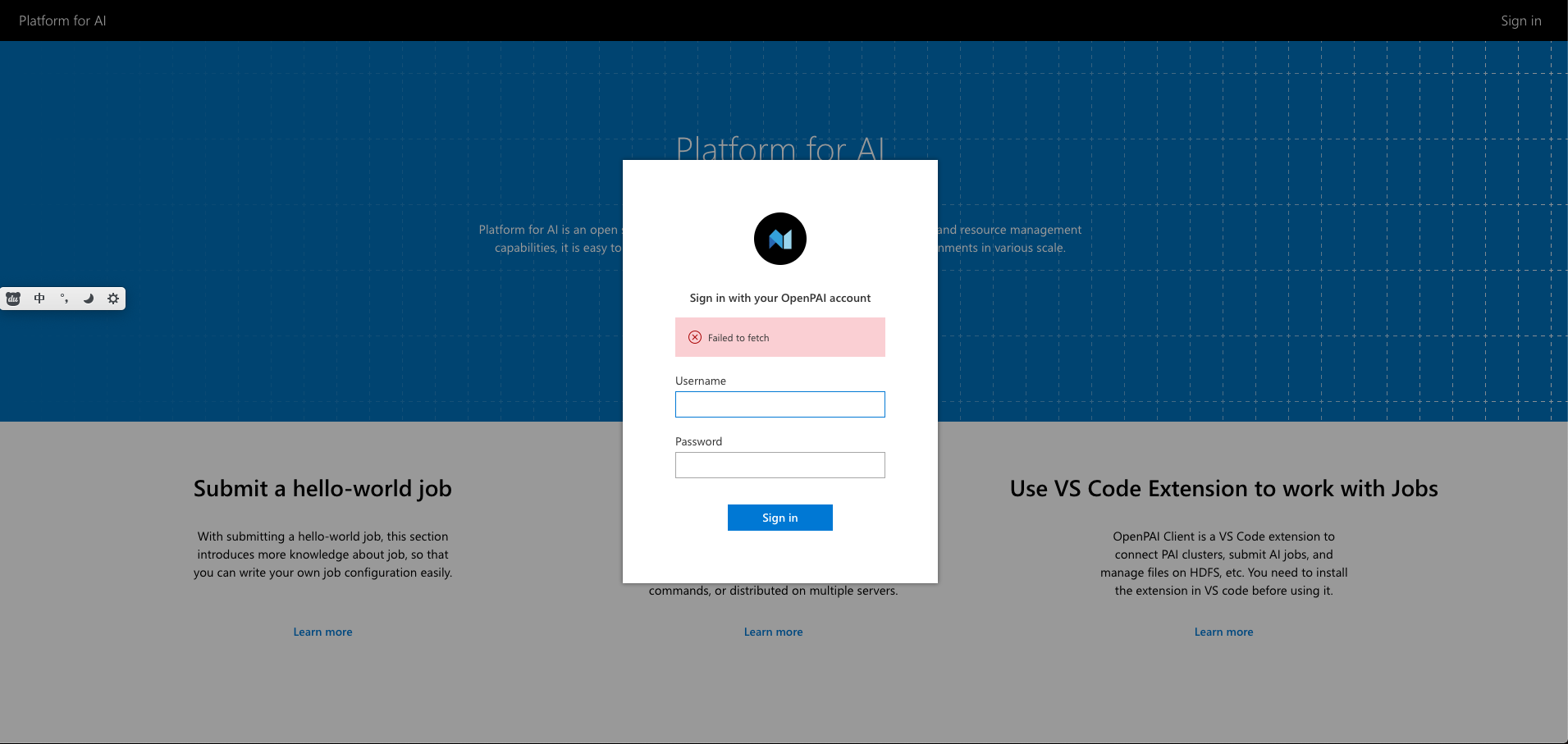Toggle full-width punctuation mode

tap(64, 299)
